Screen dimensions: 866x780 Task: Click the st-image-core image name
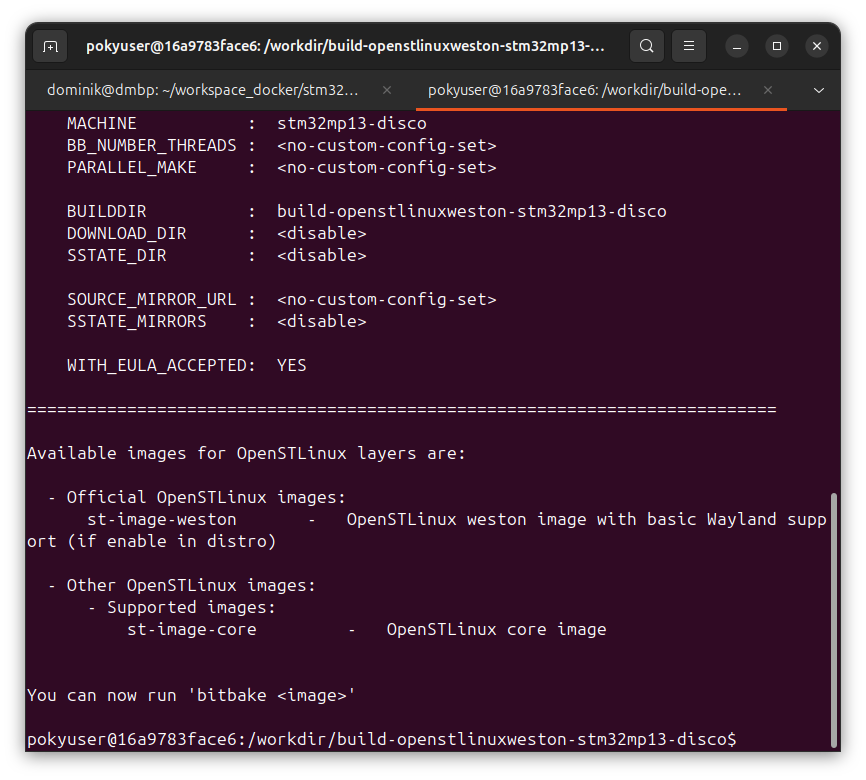(192, 630)
